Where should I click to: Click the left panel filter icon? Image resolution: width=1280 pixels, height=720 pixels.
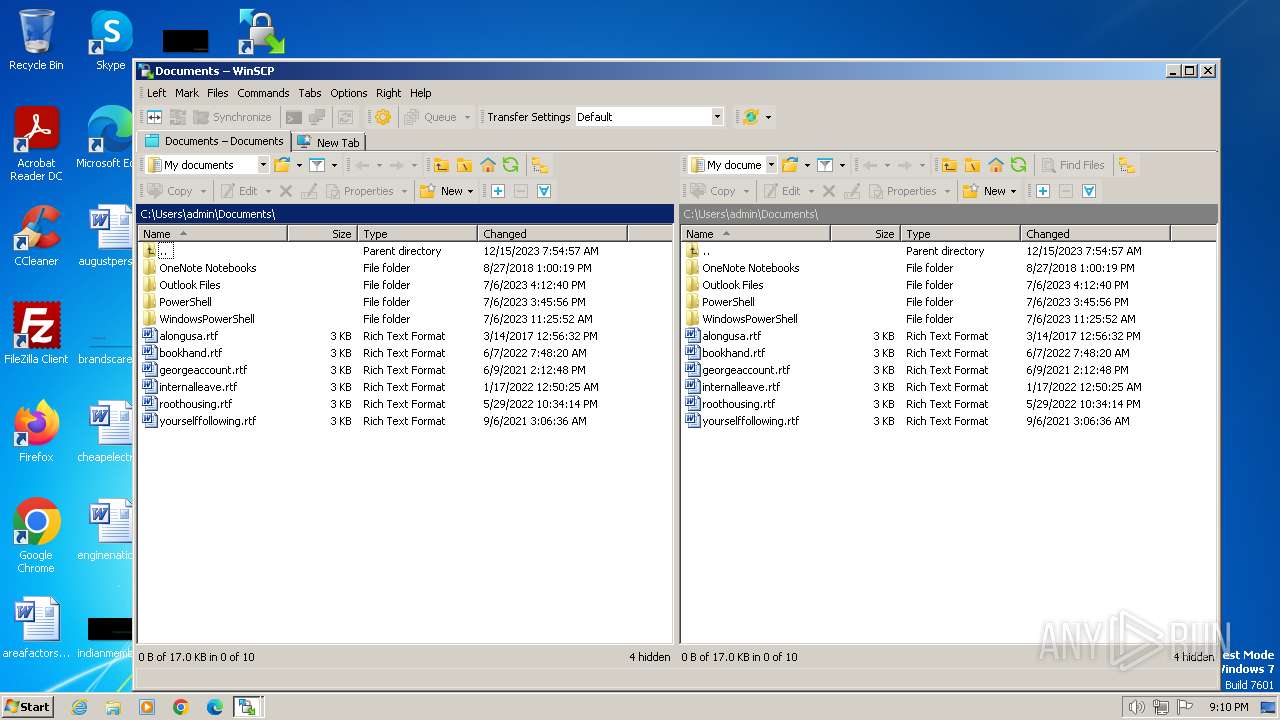coord(317,165)
